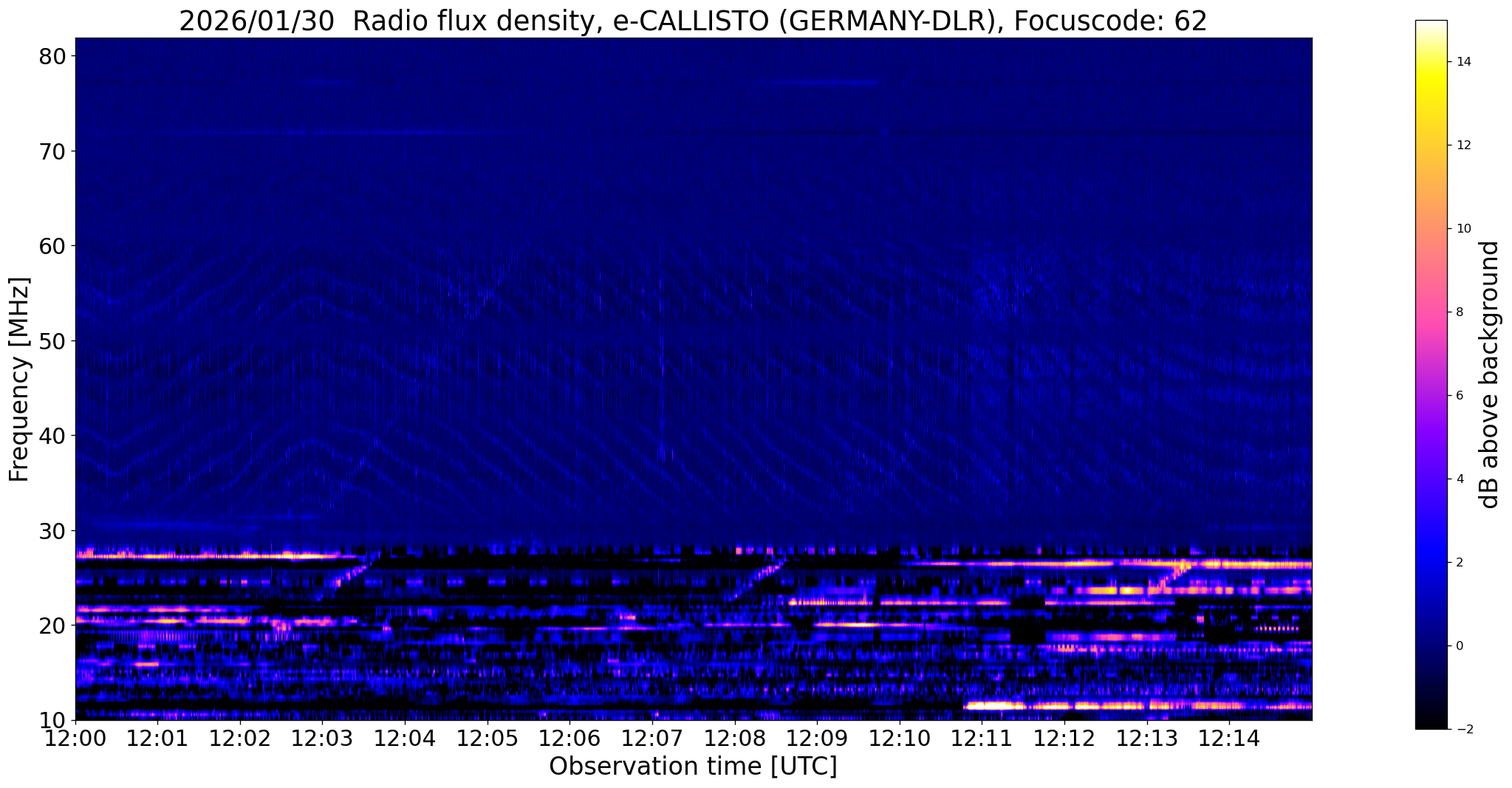Click the 80 MHz frequency tick label
This screenshot has height=788, width=1512.
[x=52, y=57]
